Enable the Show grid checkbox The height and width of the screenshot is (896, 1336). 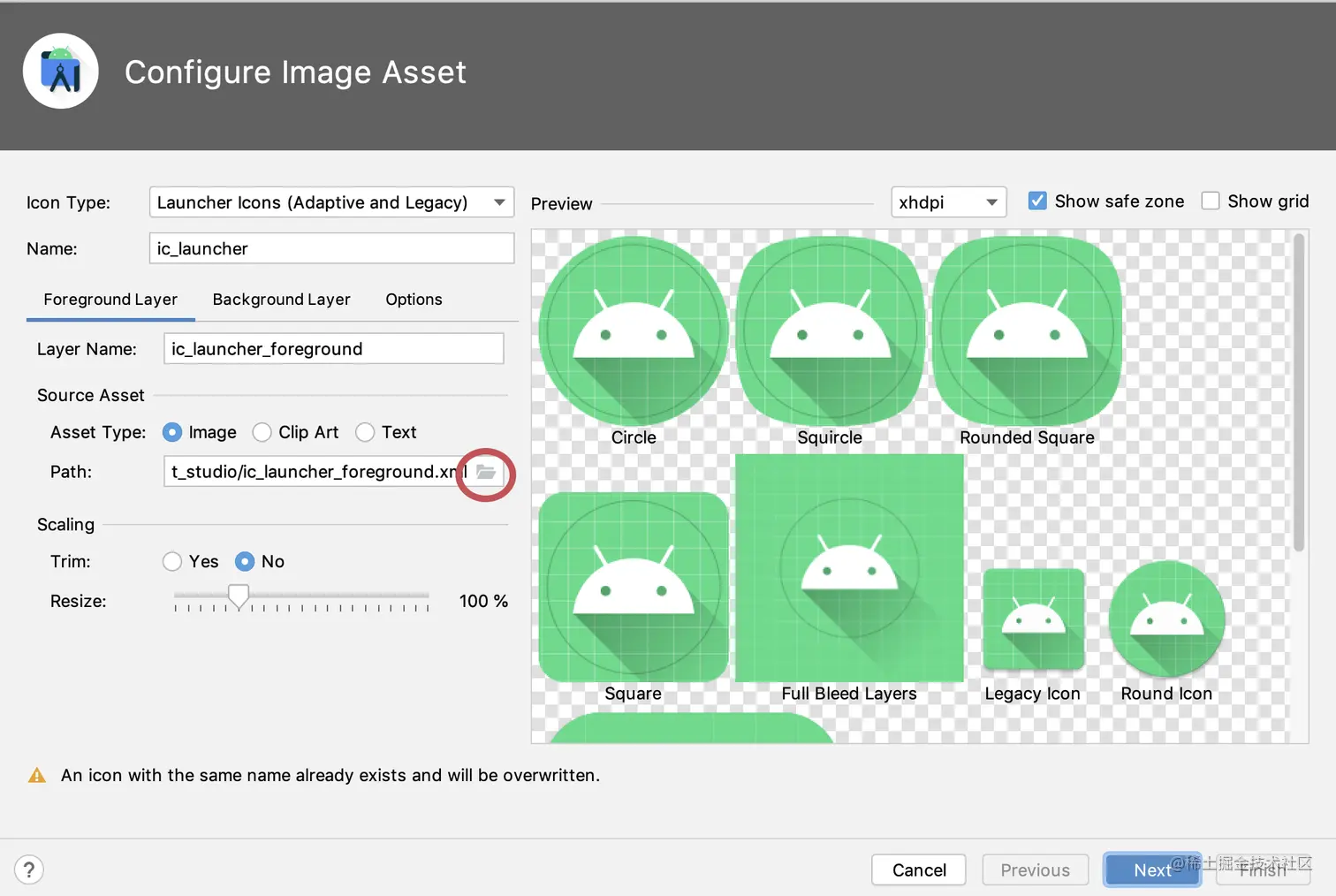click(x=1211, y=201)
